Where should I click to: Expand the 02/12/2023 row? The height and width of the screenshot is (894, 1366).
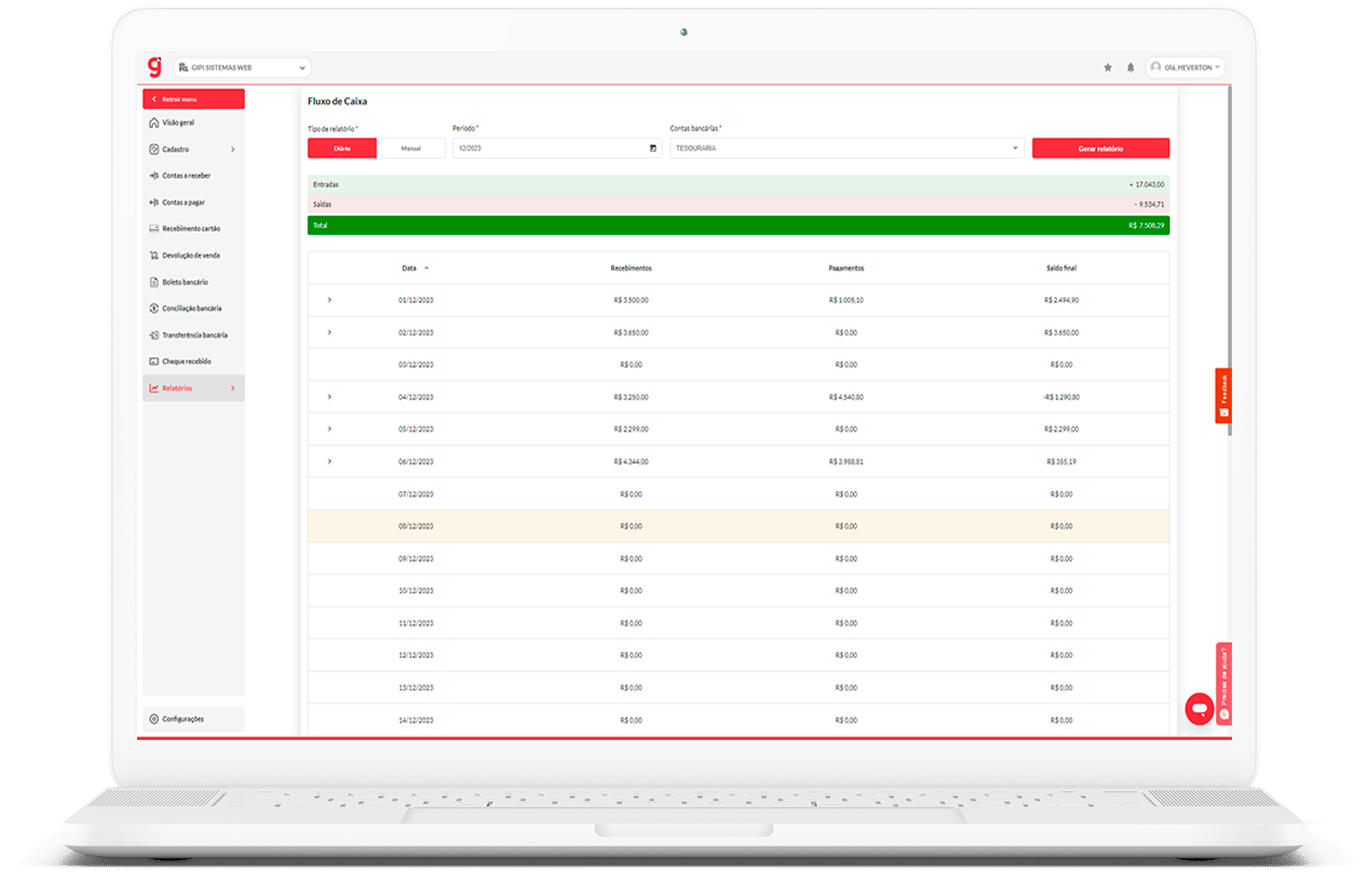click(330, 332)
